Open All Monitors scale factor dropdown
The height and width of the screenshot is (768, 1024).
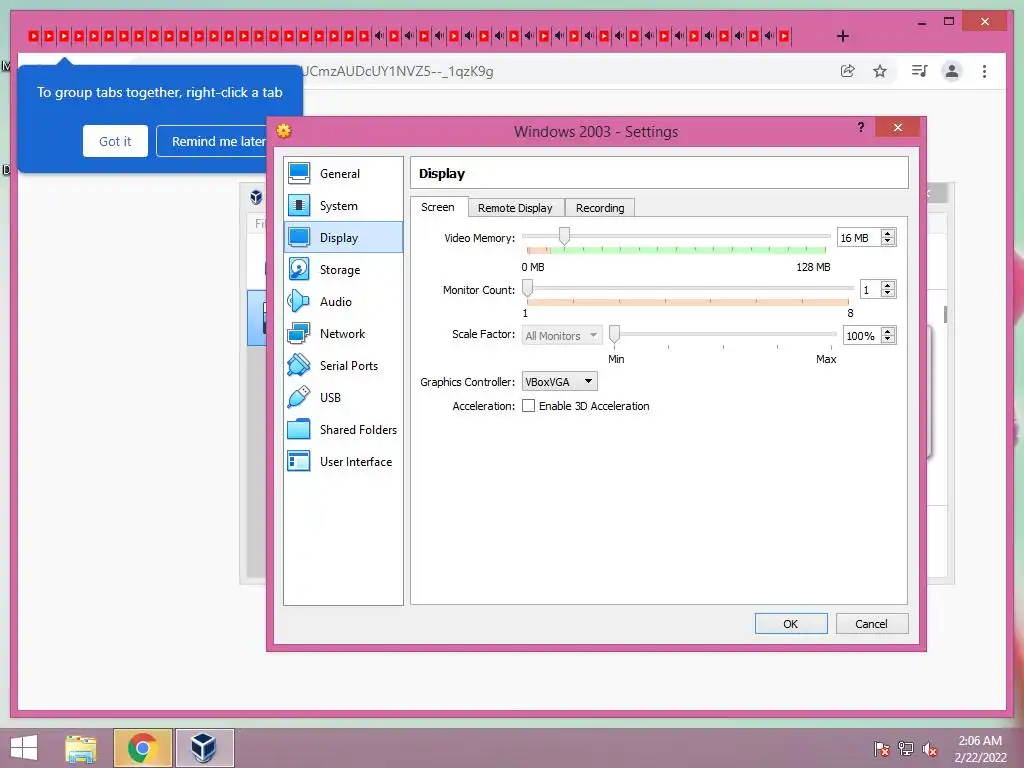point(562,336)
